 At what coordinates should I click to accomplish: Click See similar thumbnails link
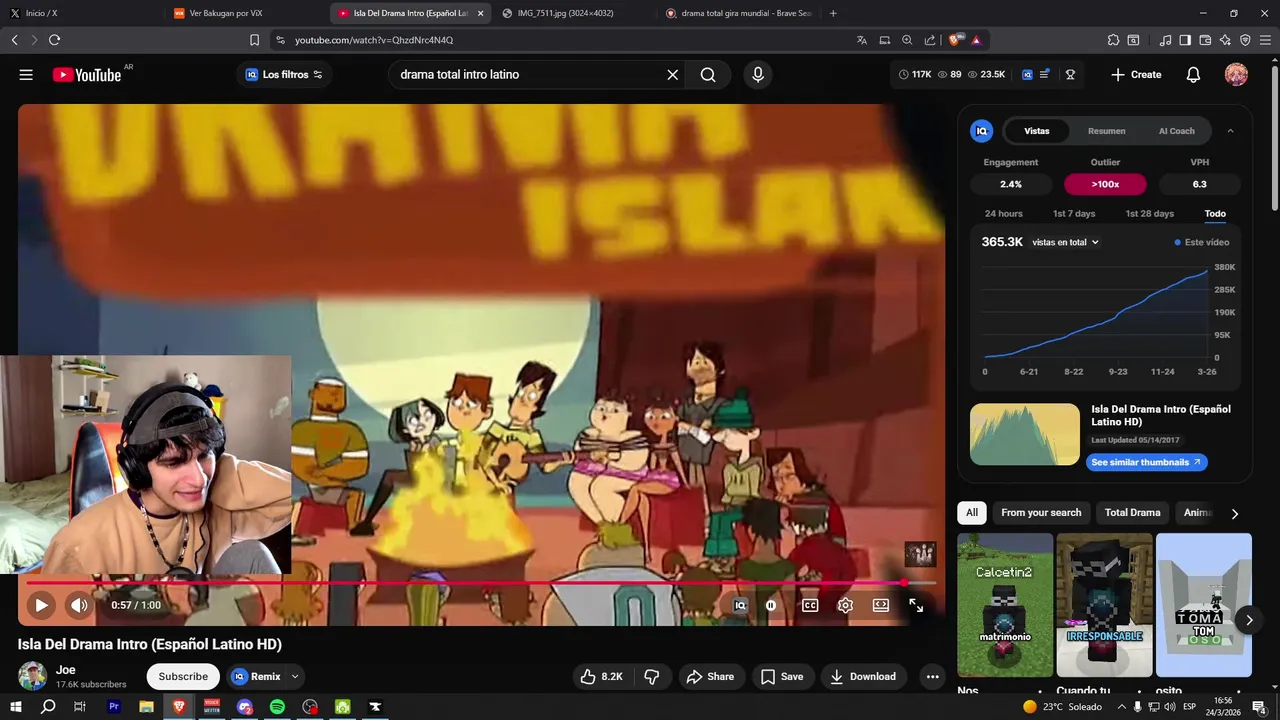(1147, 463)
